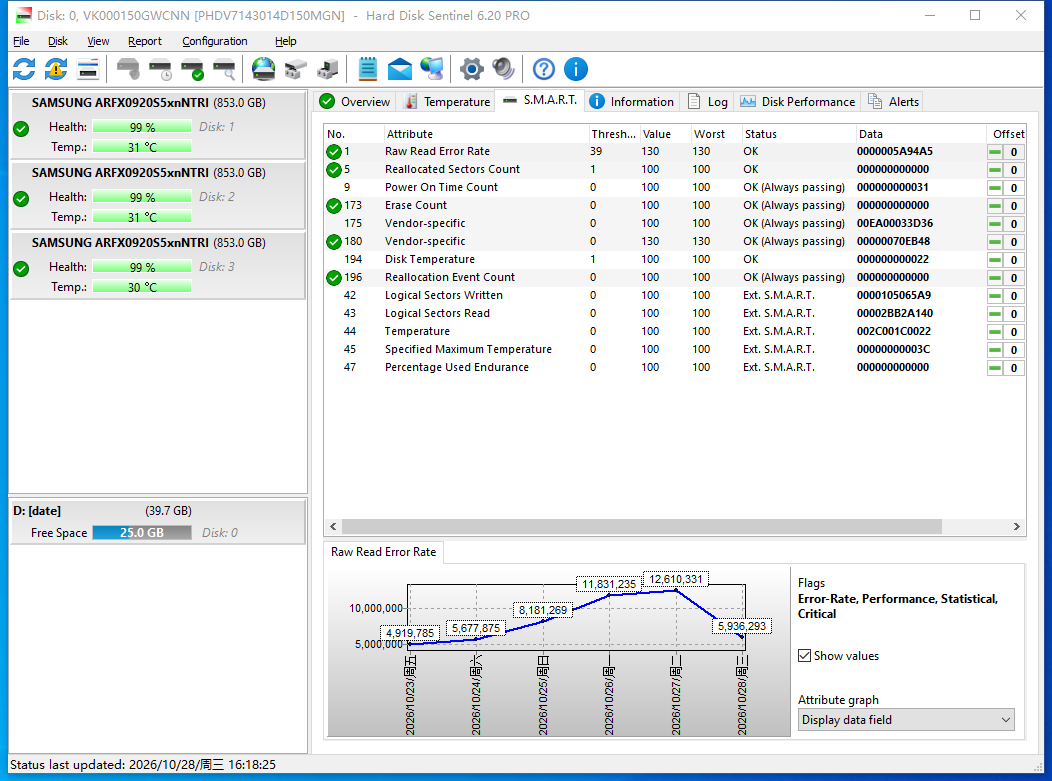
Task: Click the disk icon with magnifier
Action: 224,69
